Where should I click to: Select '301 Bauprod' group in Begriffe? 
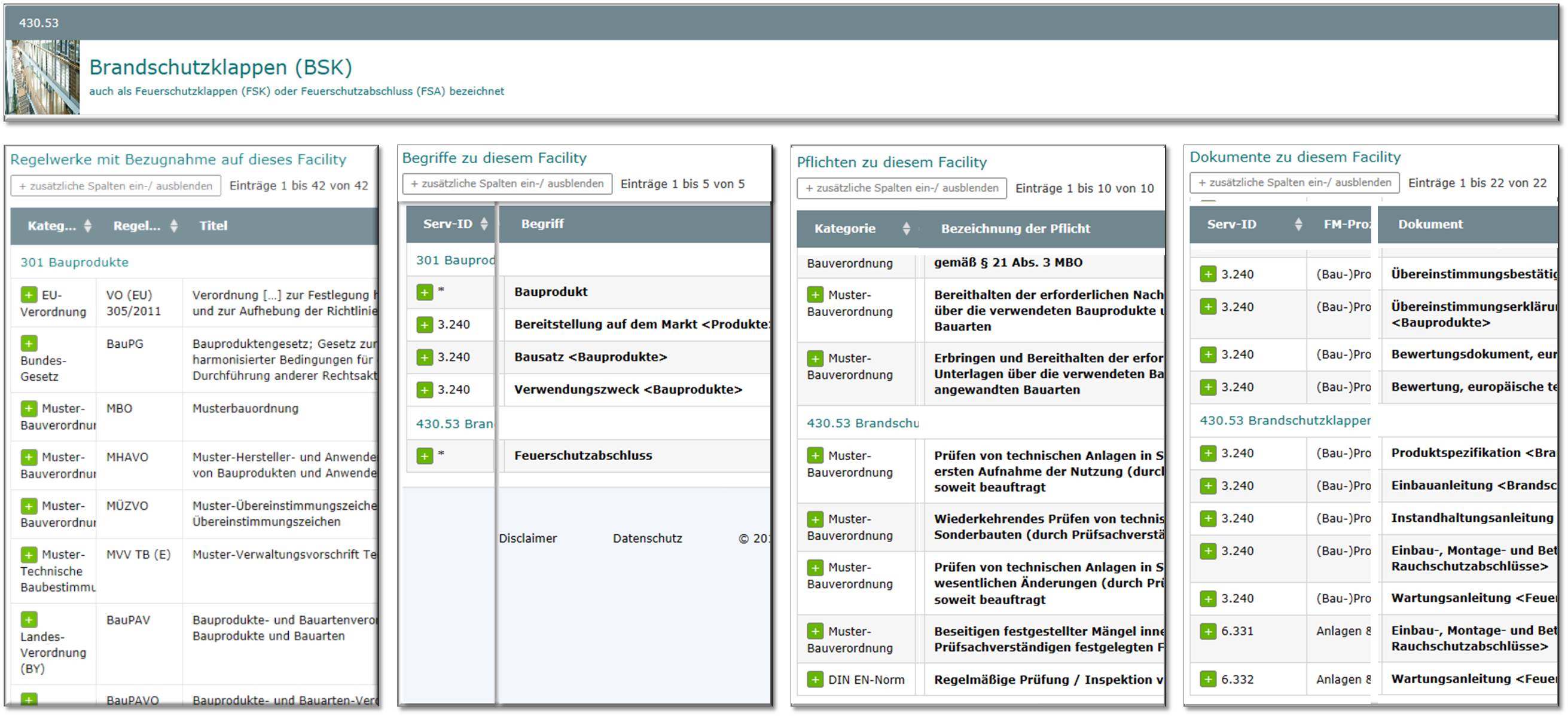(x=454, y=261)
